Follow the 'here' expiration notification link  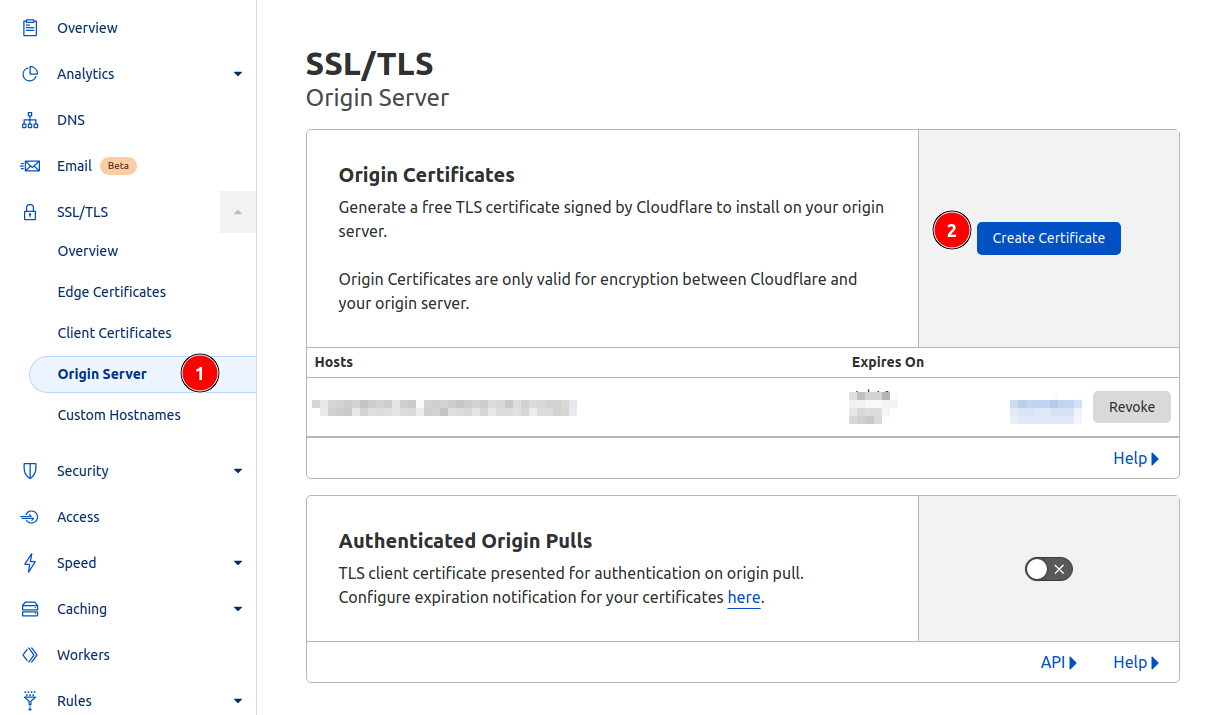point(744,598)
